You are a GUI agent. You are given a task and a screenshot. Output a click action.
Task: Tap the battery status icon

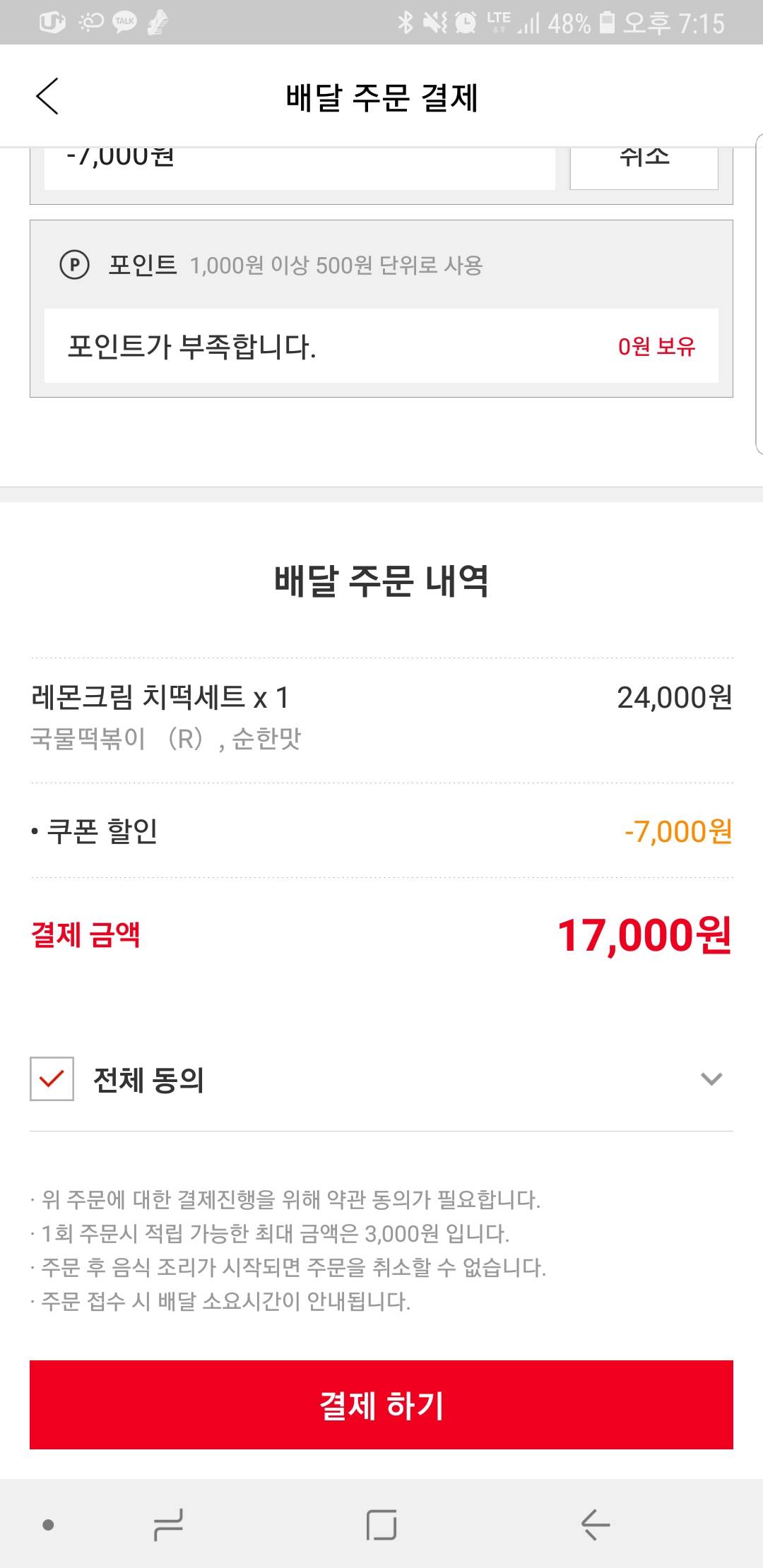coord(607,23)
